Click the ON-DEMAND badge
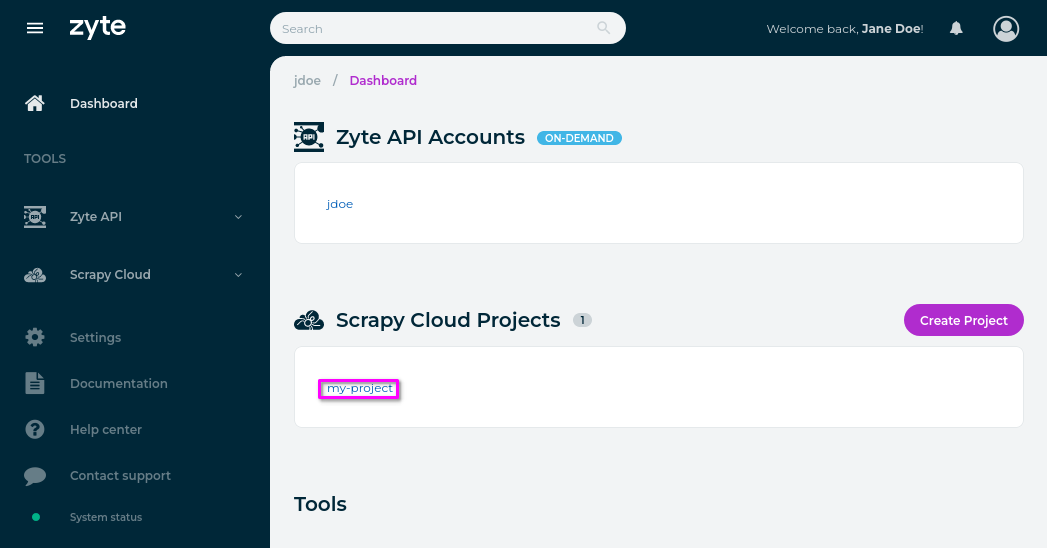Viewport: 1047px width, 548px height. [579, 138]
